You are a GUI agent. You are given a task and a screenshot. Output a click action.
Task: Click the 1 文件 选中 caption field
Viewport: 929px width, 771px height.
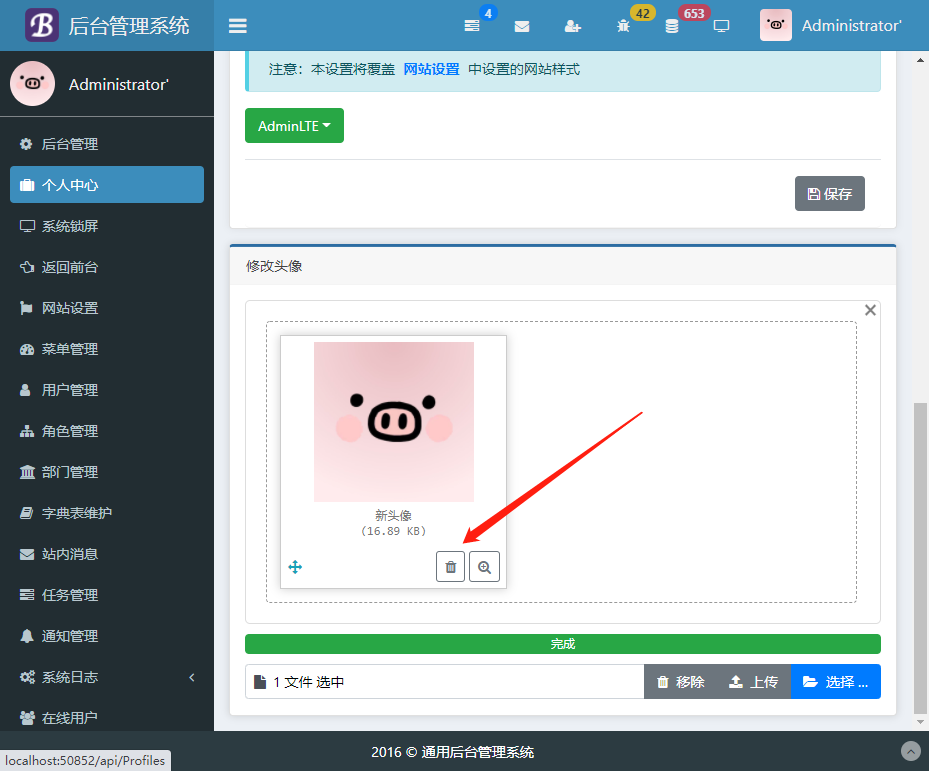(444, 682)
